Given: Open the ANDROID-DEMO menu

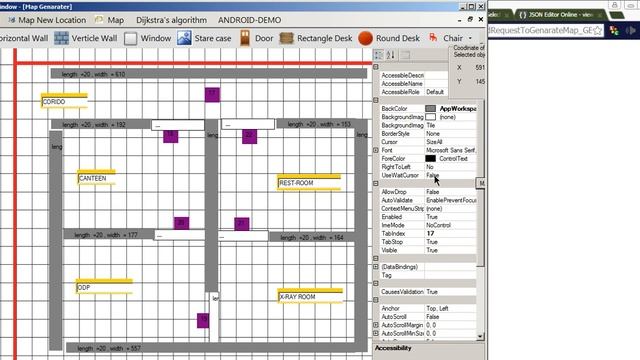Looking at the screenshot, I should click(x=249, y=20).
